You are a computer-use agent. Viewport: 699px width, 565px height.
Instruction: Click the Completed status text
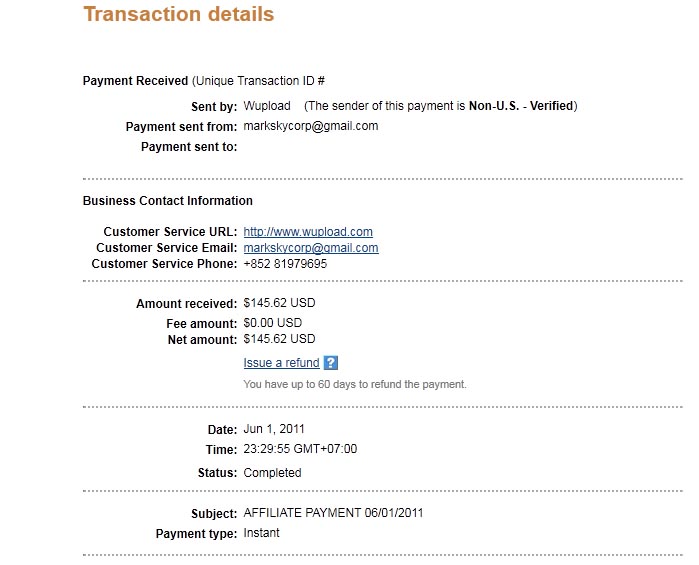[272, 473]
